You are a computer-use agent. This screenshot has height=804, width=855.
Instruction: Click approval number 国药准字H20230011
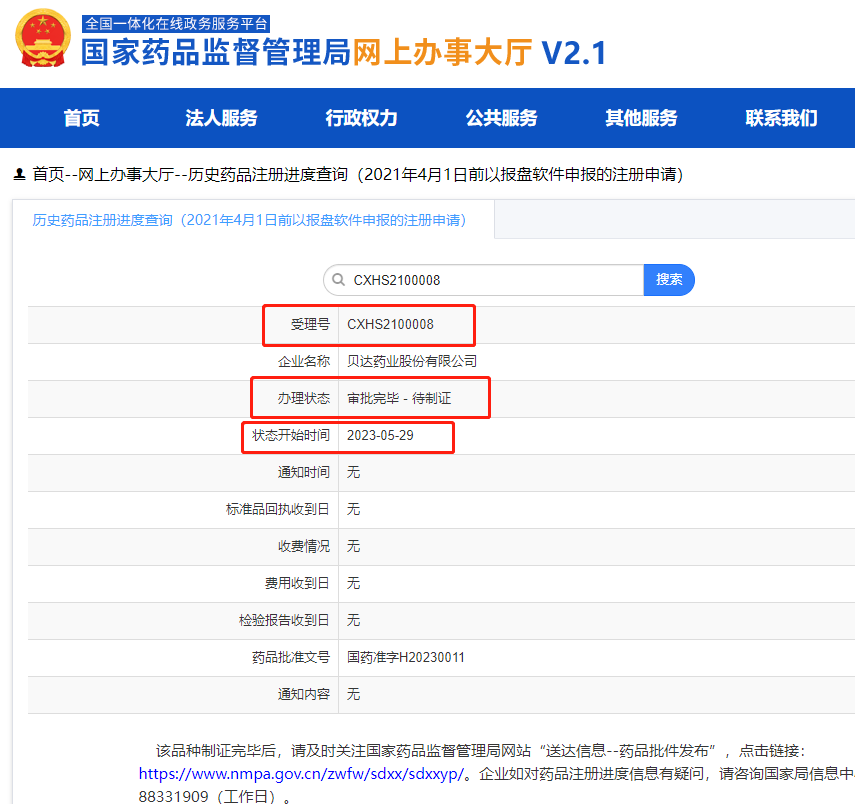406,657
